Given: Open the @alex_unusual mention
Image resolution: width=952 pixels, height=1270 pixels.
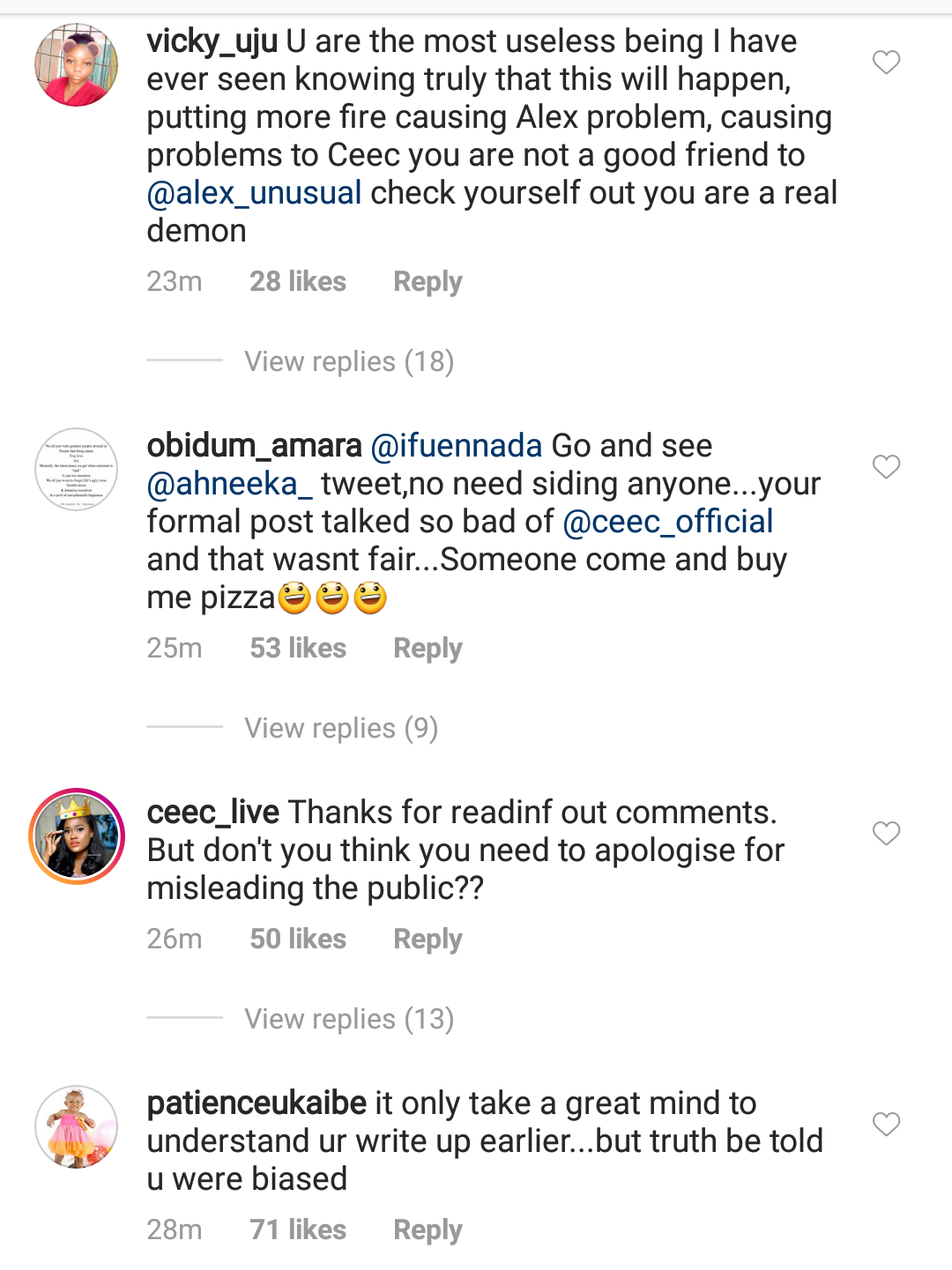Looking at the screenshot, I should (x=254, y=193).
